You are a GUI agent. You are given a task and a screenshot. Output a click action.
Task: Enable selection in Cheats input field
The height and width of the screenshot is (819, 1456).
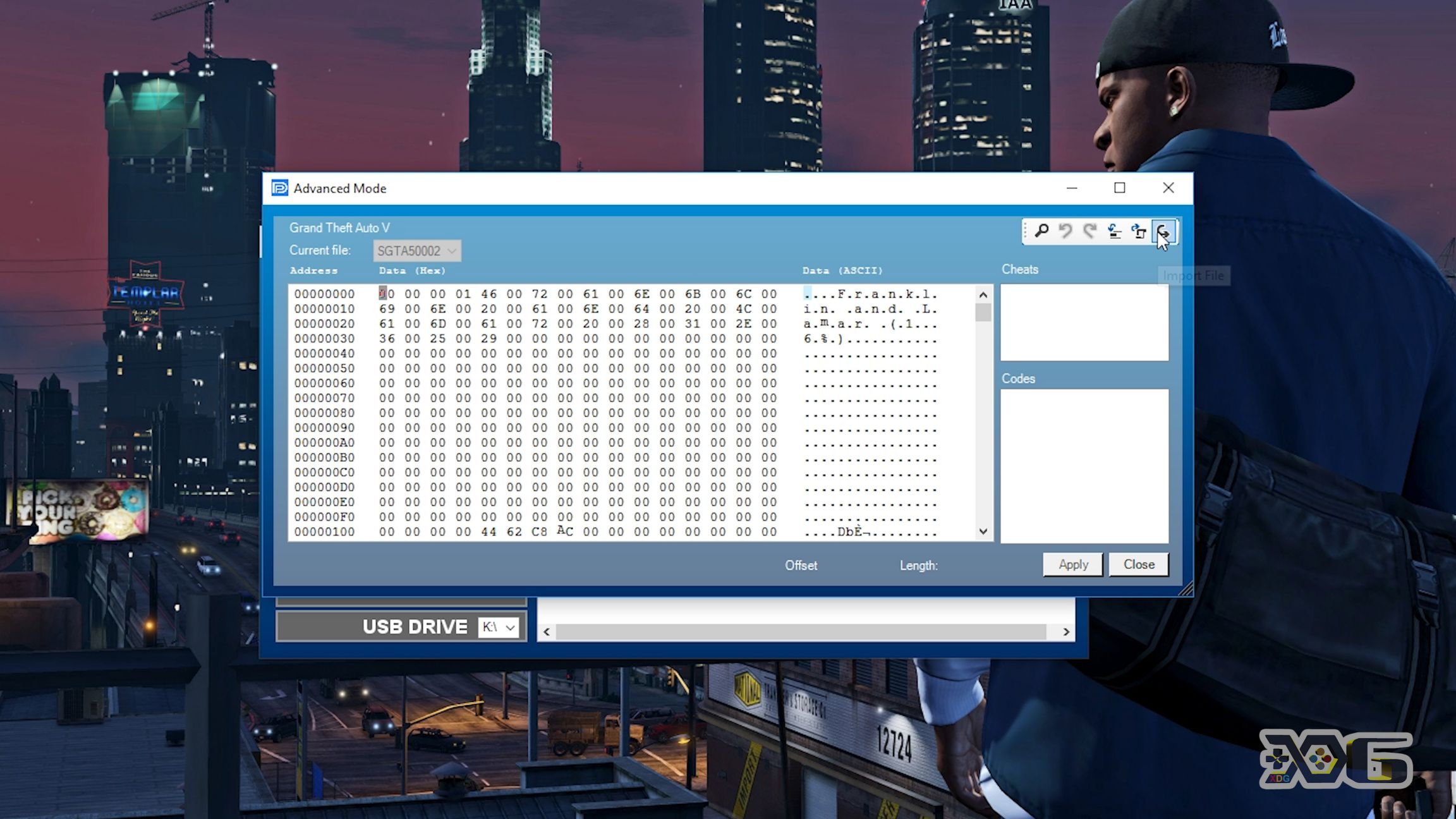pos(1085,321)
